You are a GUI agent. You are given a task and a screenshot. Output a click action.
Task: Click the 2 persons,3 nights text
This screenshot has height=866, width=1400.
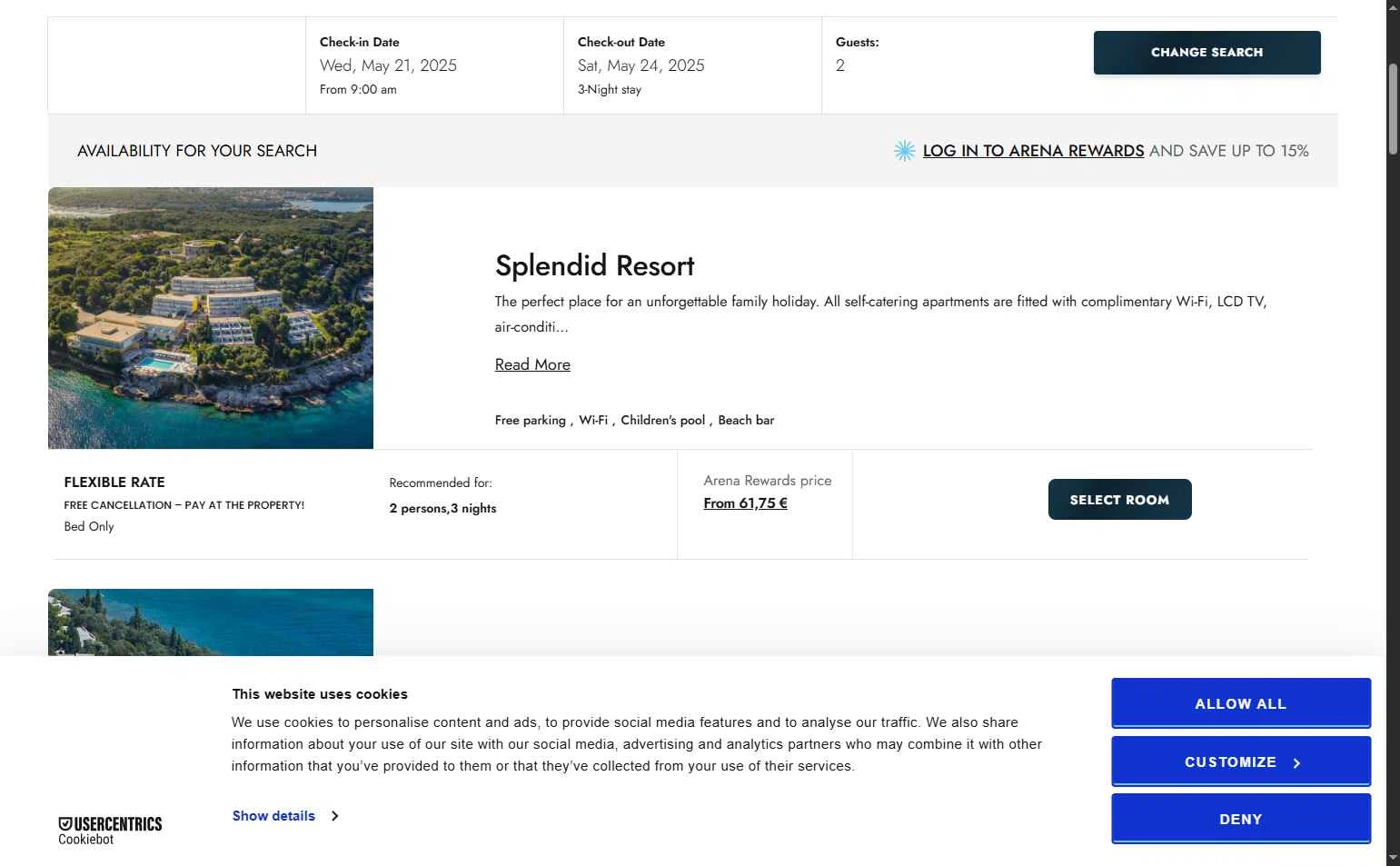442,508
